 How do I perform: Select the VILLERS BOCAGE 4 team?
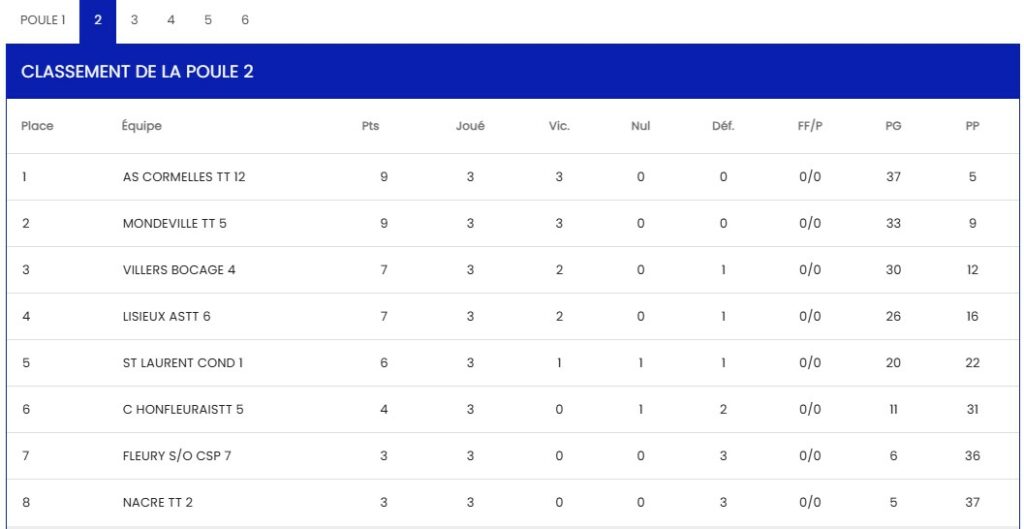[179, 270]
